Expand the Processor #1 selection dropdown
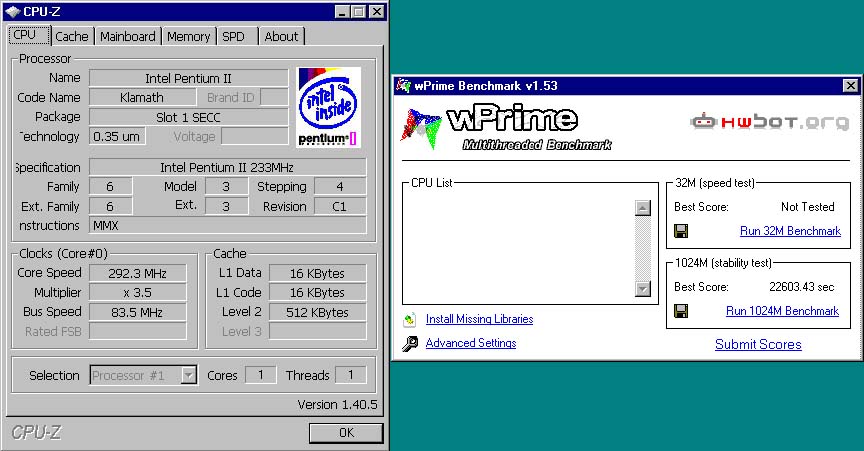864x451 pixels. pyautogui.click(x=188, y=375)
